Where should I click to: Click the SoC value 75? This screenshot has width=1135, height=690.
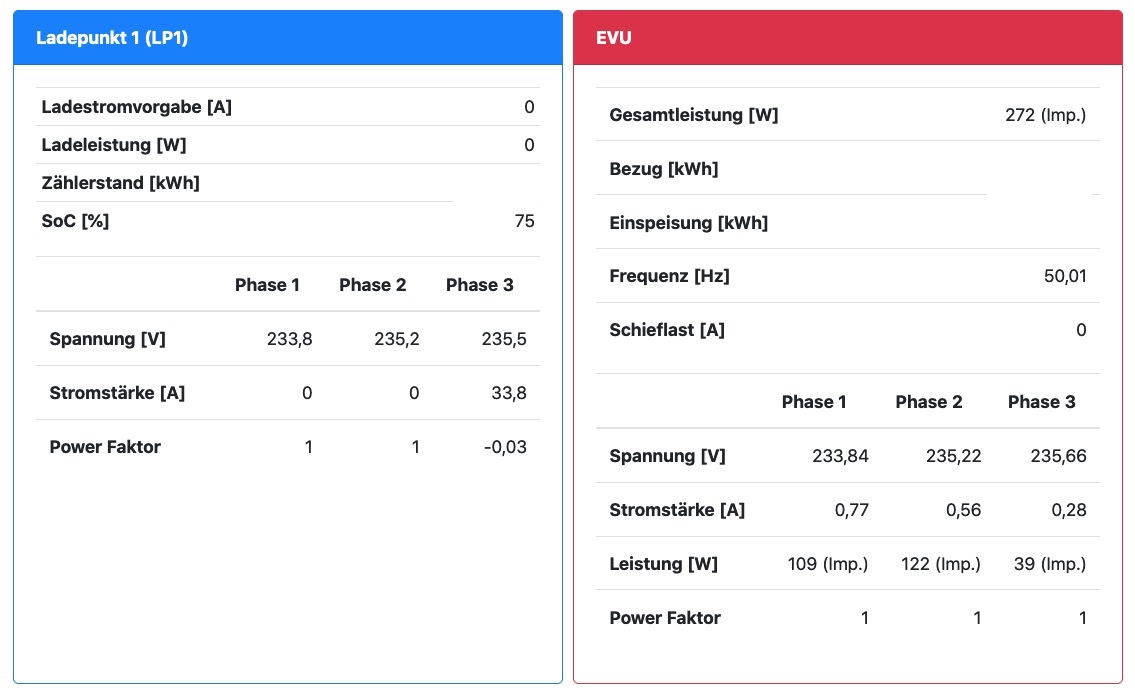524,221
